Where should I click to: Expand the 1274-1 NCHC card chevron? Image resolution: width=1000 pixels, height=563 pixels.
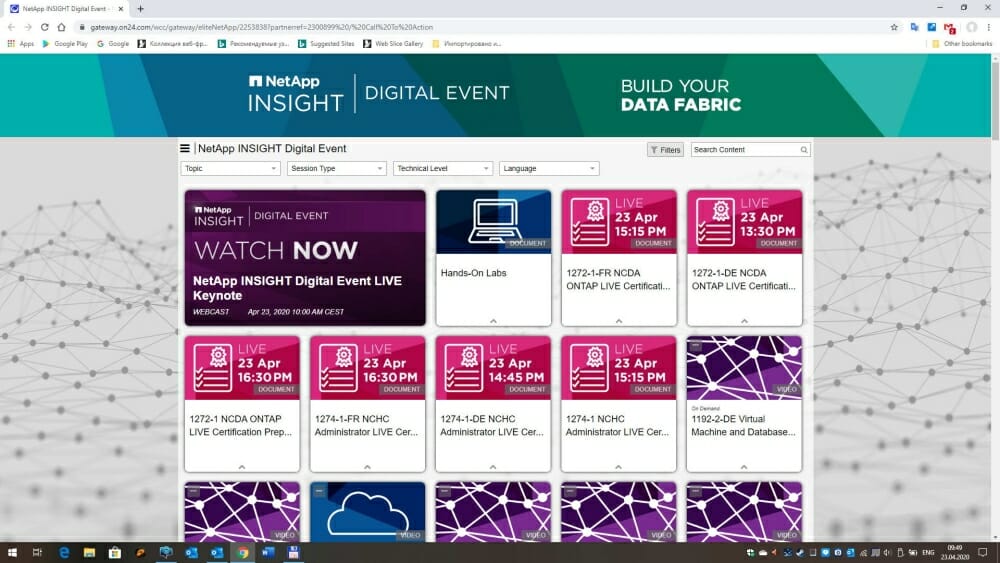(x=618, y=467)
